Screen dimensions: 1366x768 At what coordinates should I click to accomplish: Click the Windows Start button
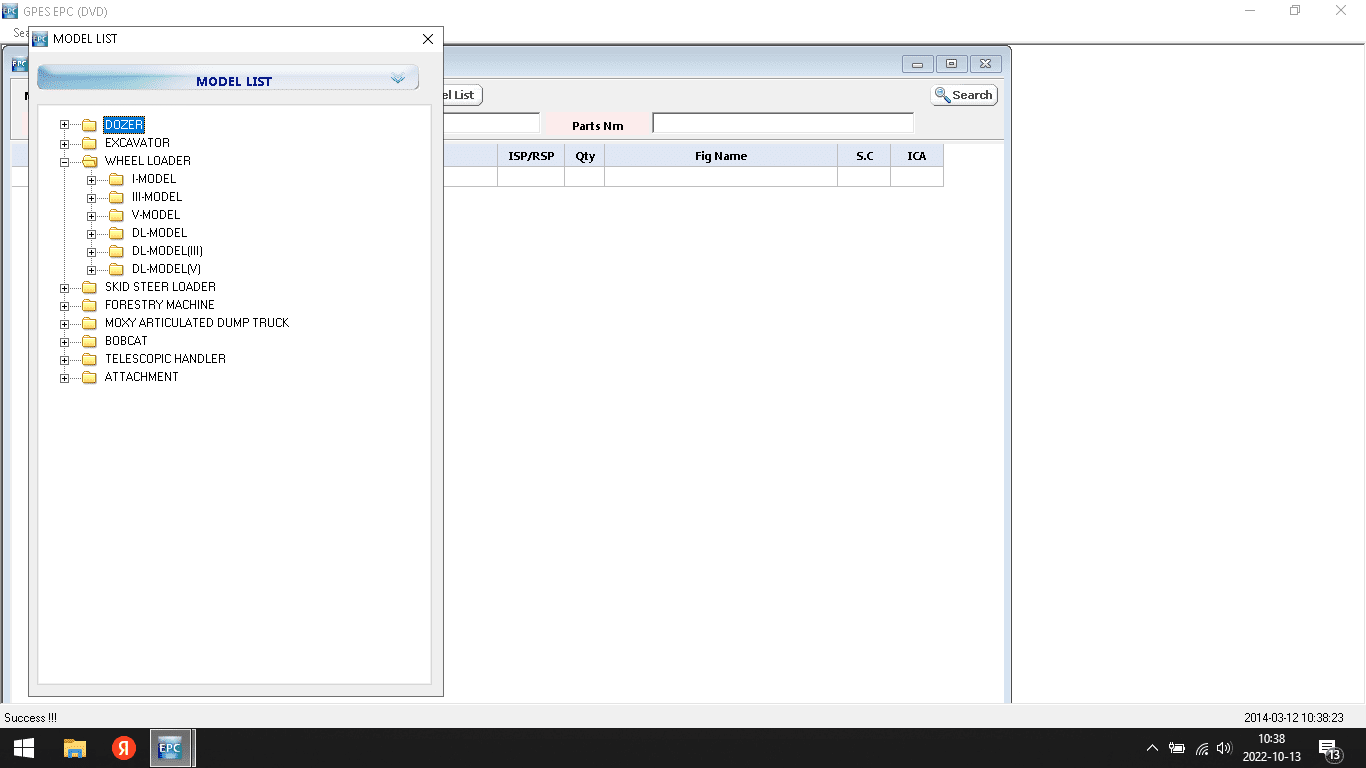click(x=24, y=748)
